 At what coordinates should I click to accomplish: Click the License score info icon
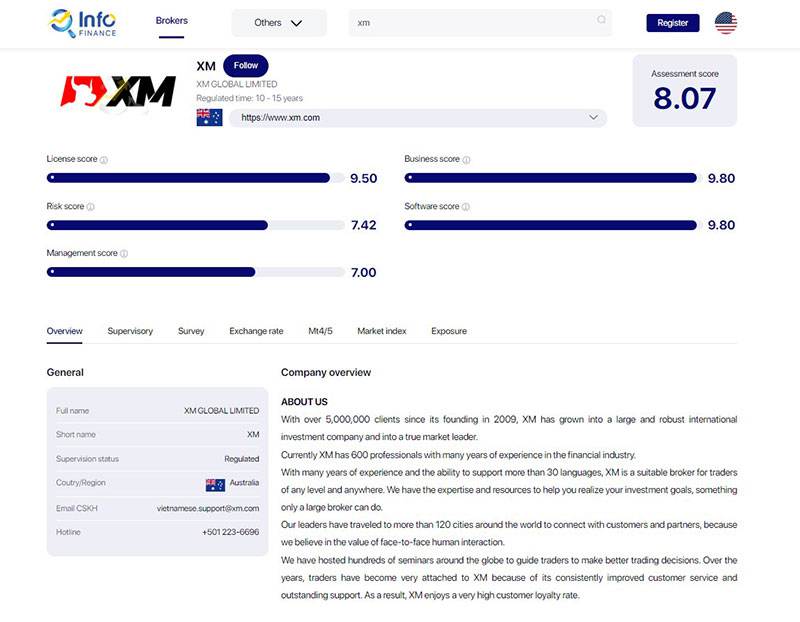point(104,160)
